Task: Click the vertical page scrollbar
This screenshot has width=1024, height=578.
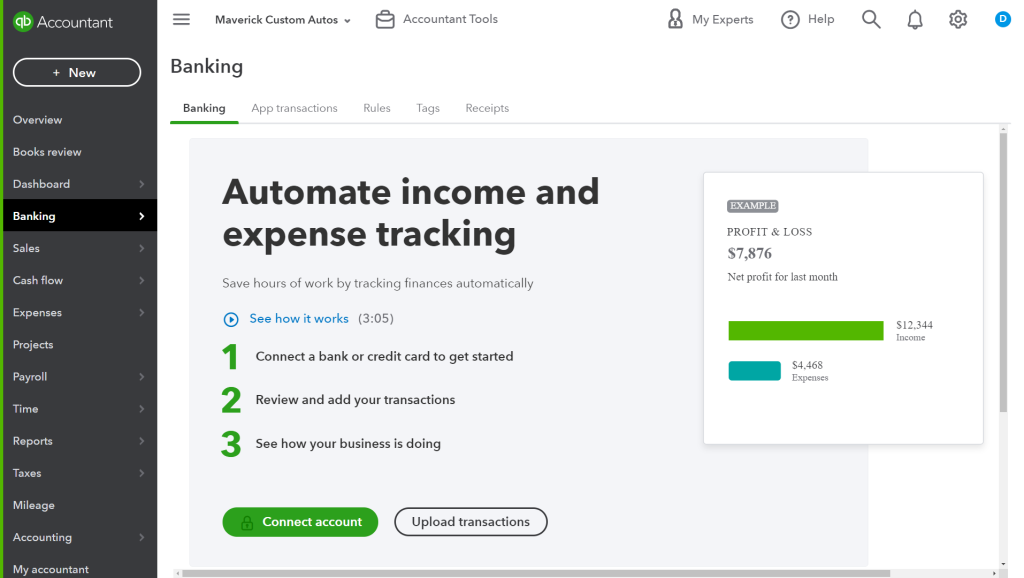Action: [x=1003, y=270]
